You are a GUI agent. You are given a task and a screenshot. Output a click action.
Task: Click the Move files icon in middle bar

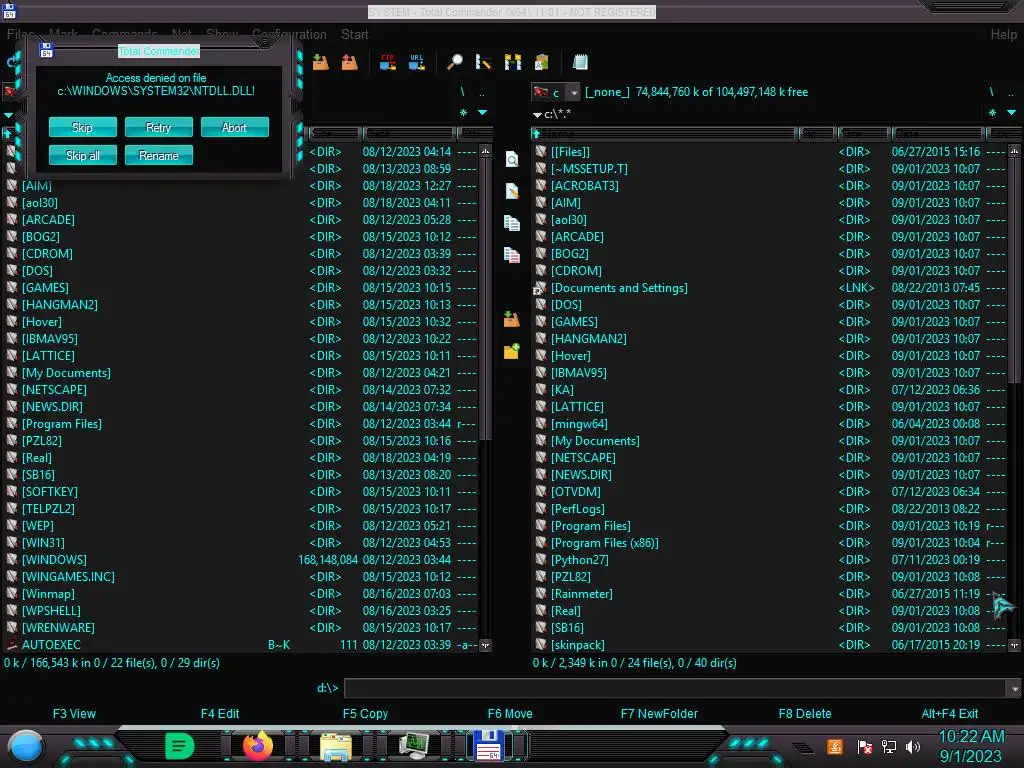point(512,255)
